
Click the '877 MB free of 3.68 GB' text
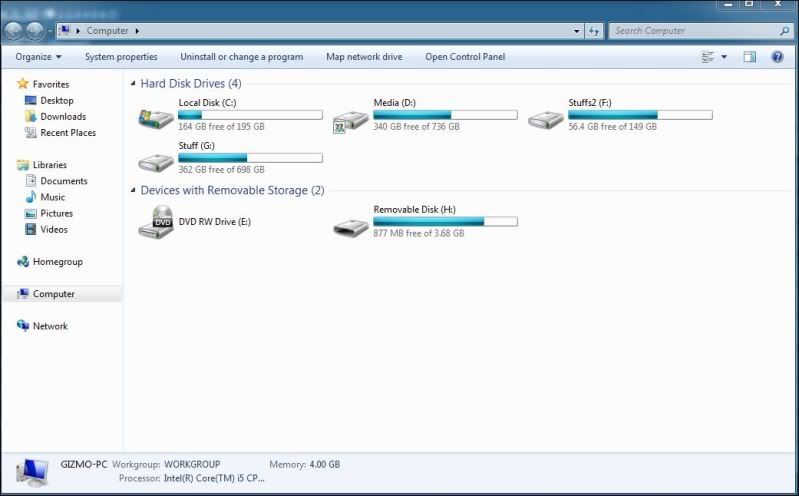point(419,233)
